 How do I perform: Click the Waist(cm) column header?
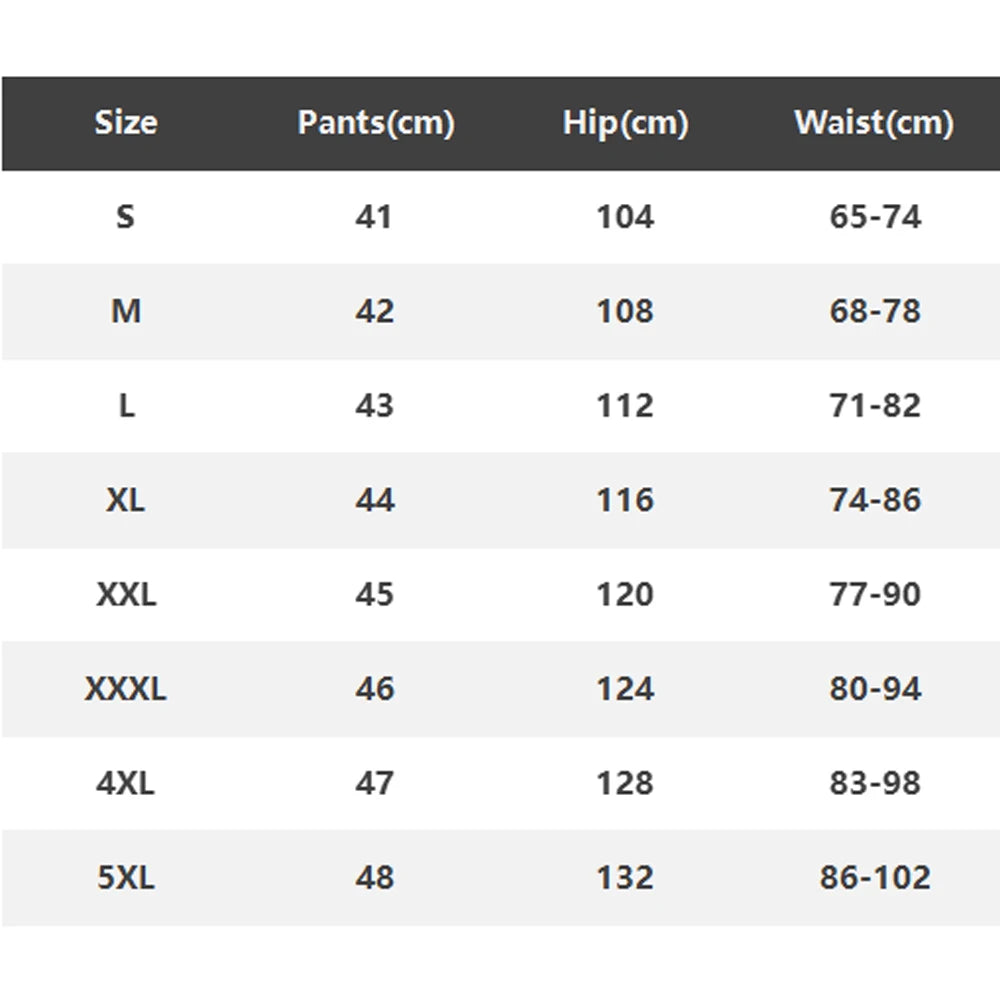874,122
